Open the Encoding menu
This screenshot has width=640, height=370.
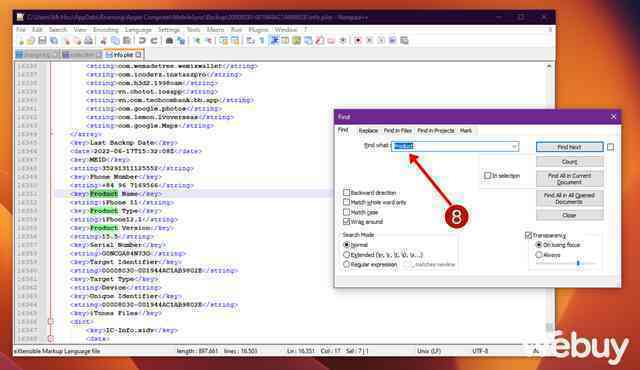tap(106, 30)
